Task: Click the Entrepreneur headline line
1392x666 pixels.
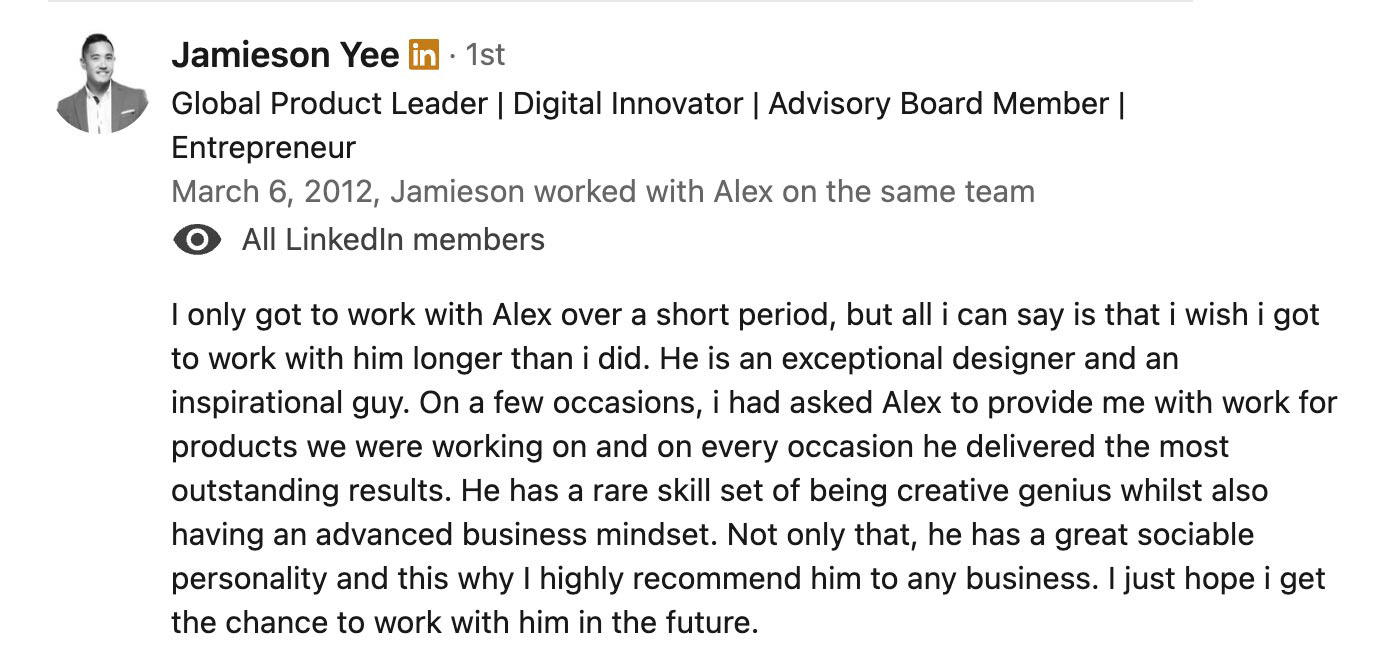Action: pos(263,148)
